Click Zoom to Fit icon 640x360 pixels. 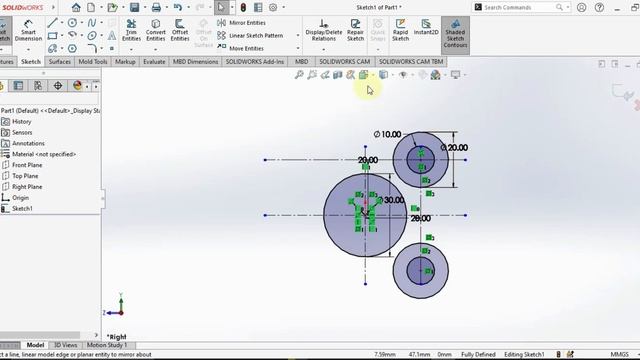[299, 75]
